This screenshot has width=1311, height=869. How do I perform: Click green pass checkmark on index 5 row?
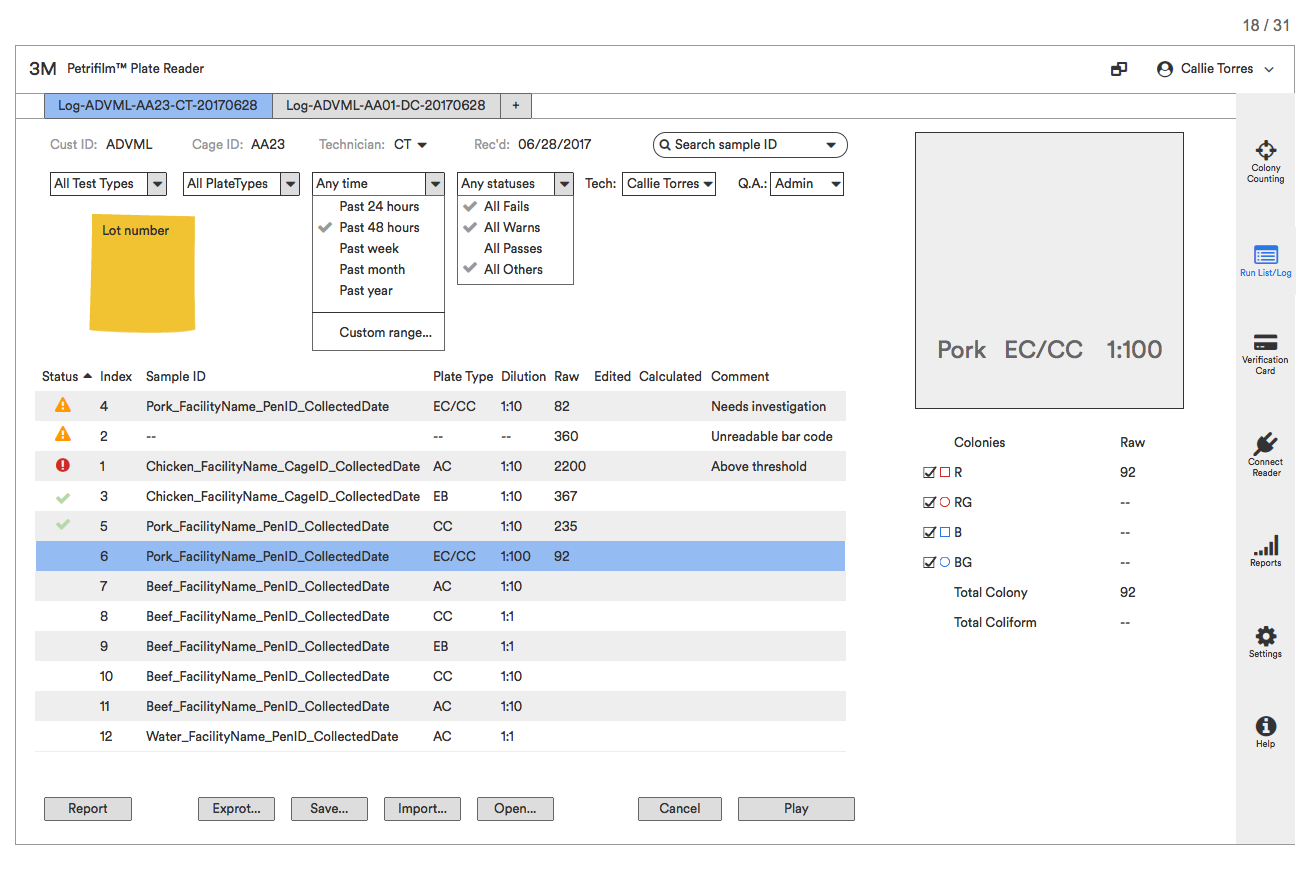[x=63, y=525]
